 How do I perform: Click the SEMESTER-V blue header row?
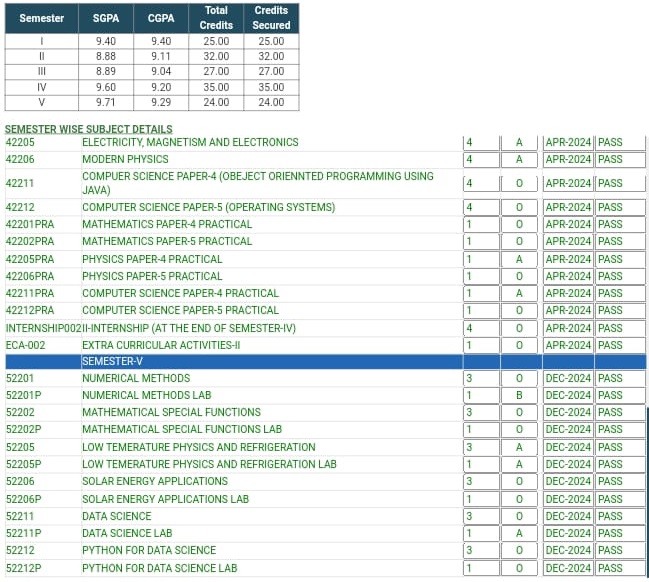pos(325,361)
